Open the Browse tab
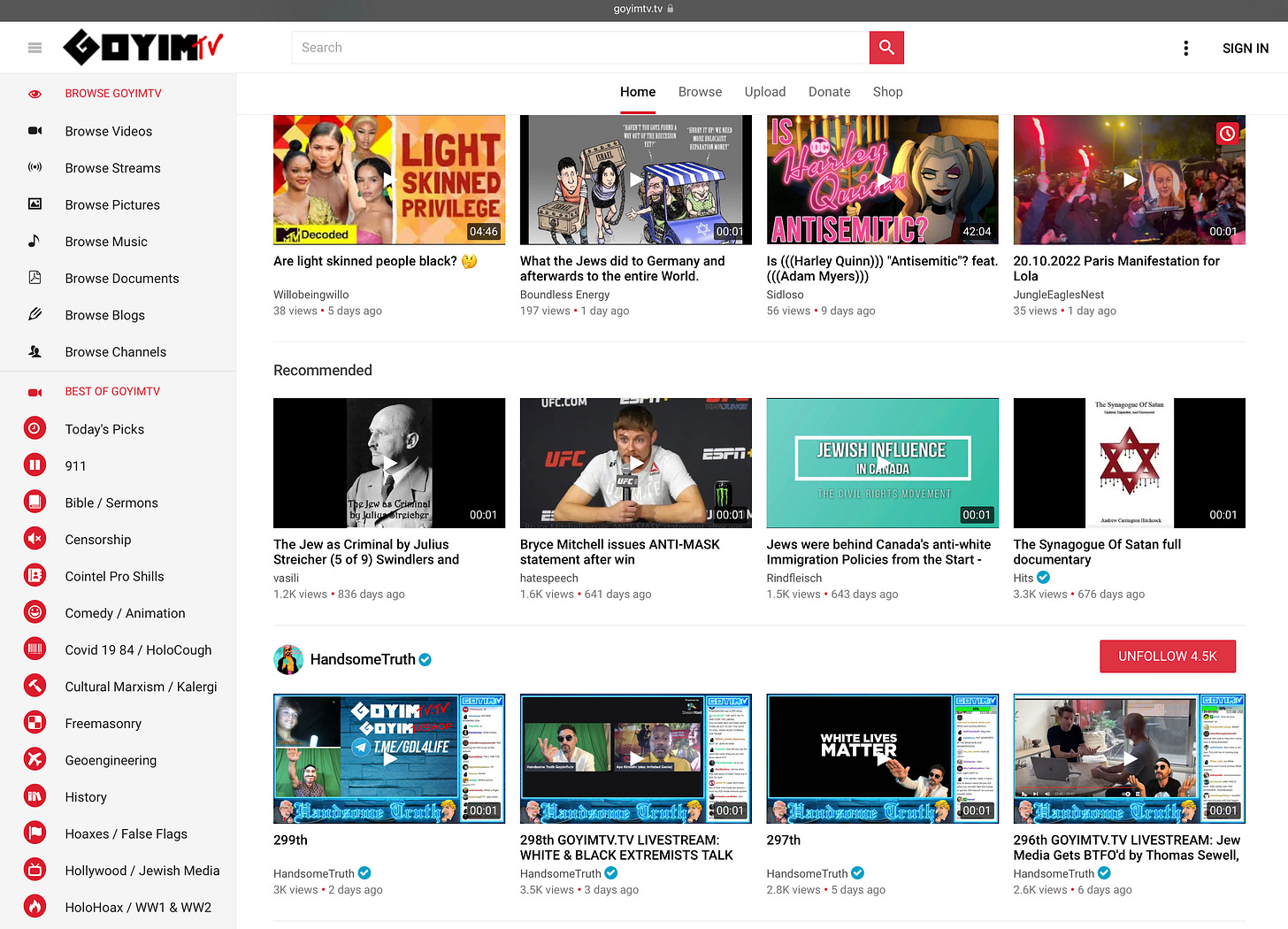This screenshot has width=1288, height=929. (700, 92)
